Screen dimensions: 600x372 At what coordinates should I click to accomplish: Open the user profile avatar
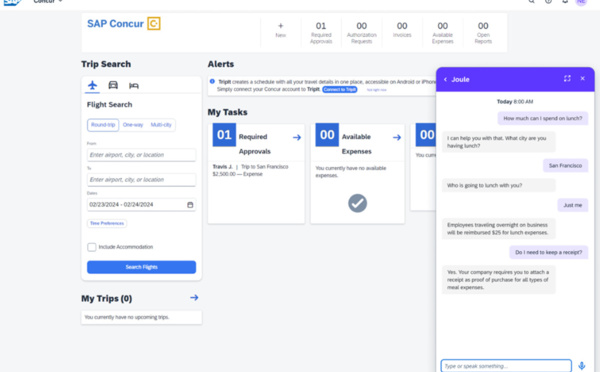pos(581,2)
